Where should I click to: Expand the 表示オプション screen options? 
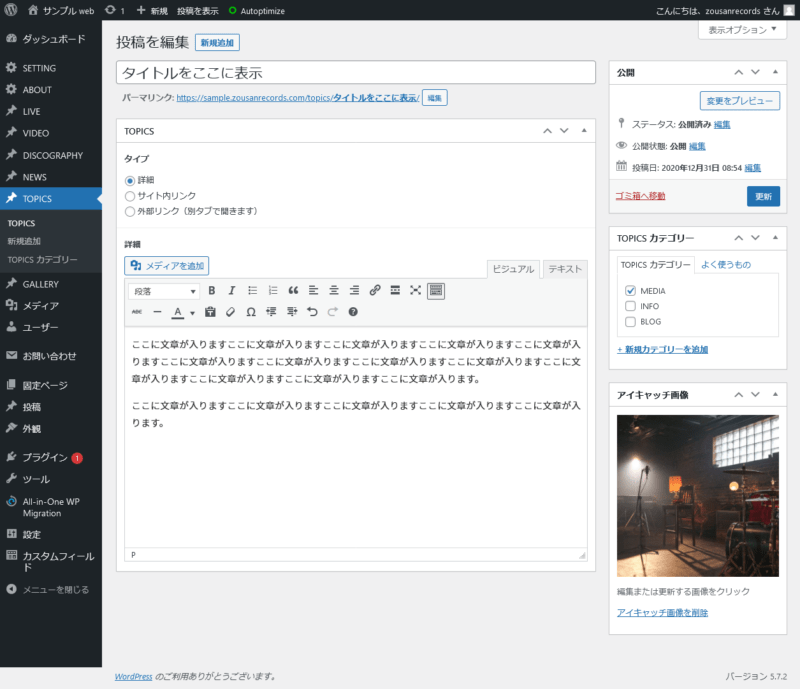coord(742,30)
